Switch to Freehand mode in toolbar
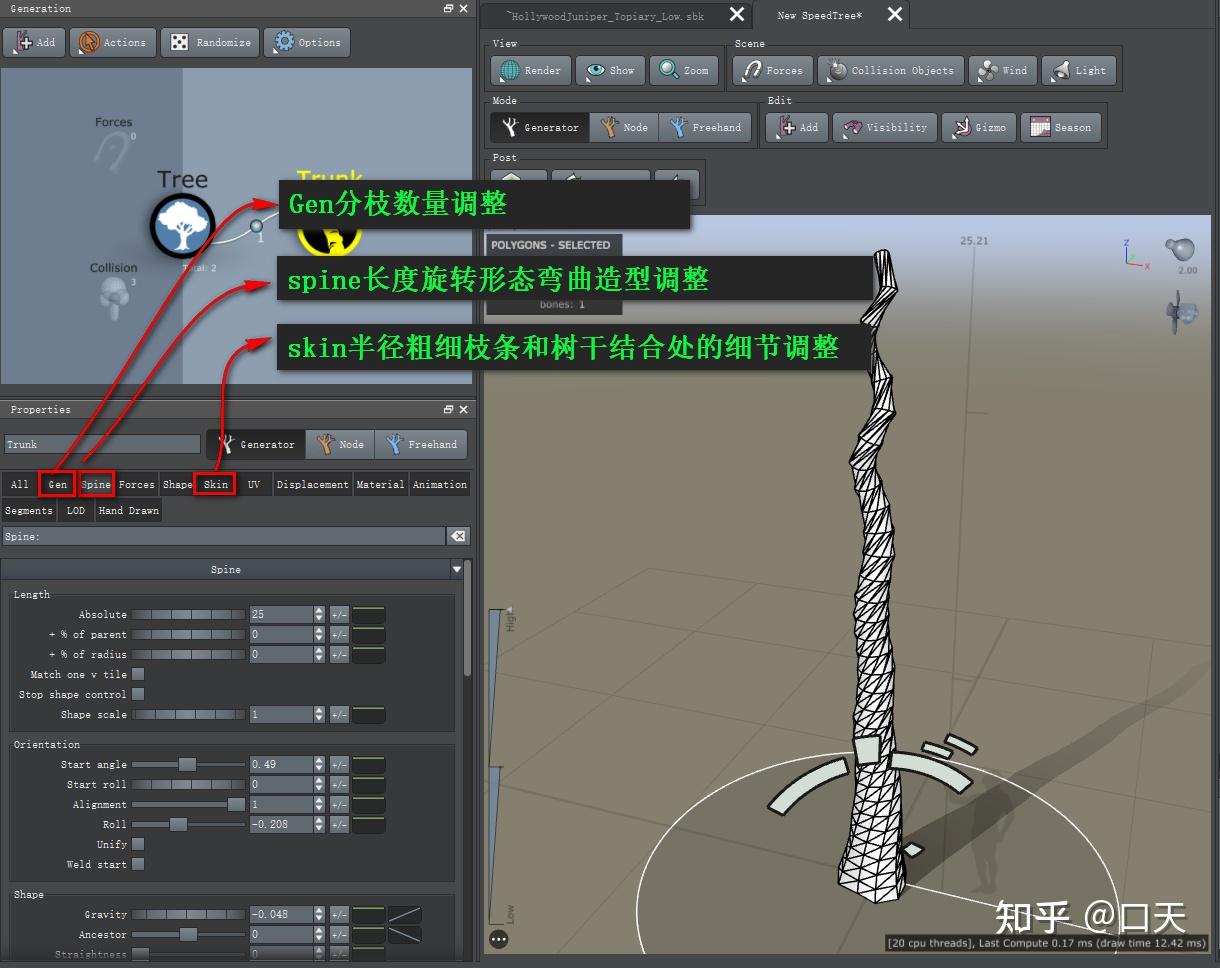The image size is (1220, 968). click(706, 127)
